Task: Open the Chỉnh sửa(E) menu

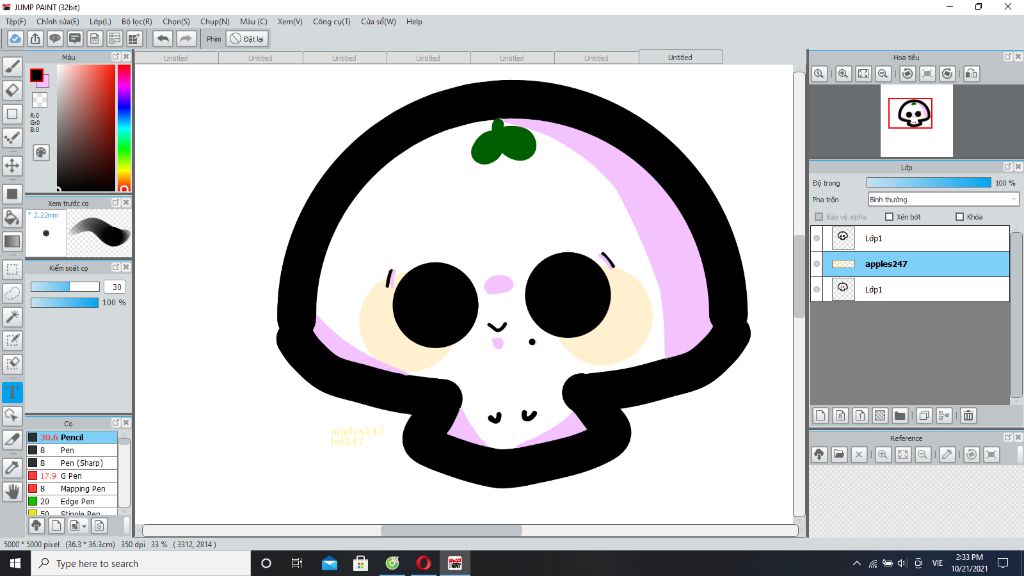Action: 57,22
